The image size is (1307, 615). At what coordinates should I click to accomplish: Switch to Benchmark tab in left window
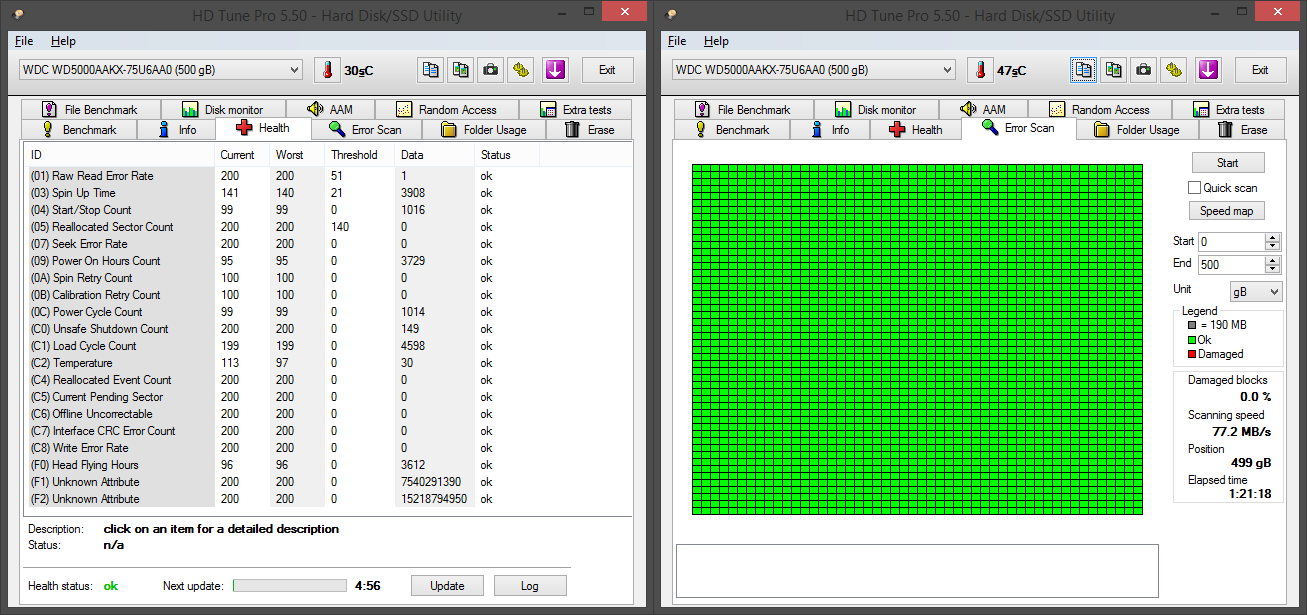point(78,130)
